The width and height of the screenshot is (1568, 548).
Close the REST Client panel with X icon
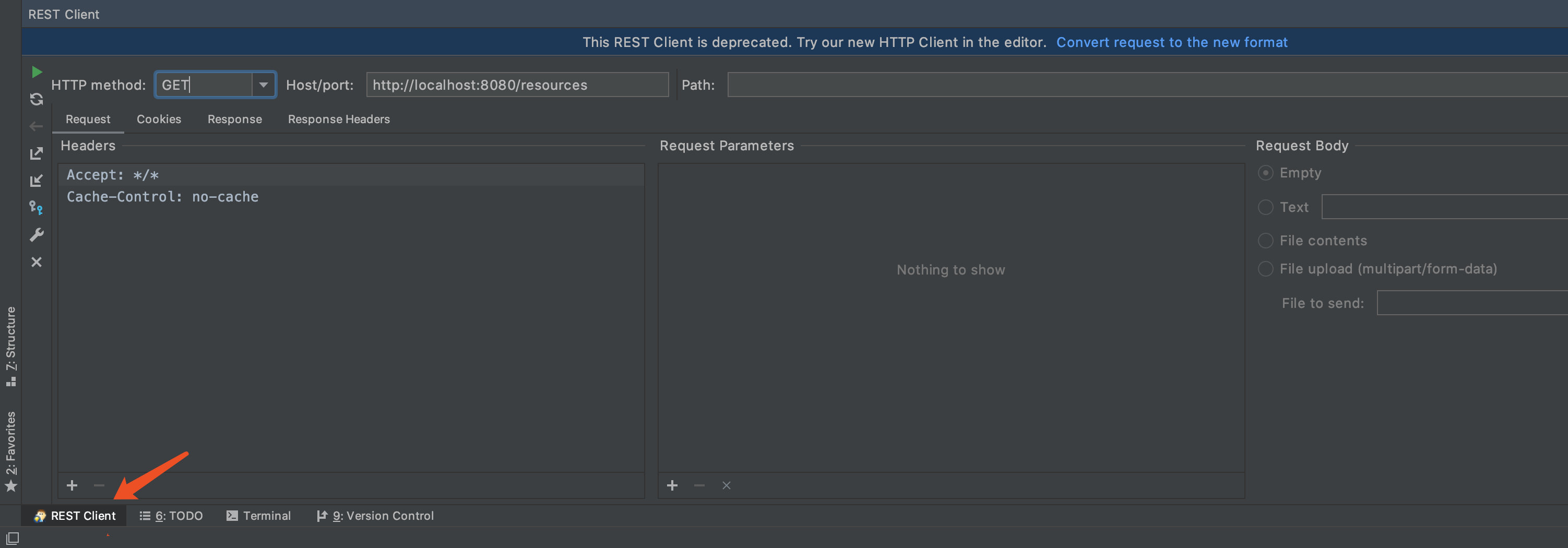pyautogui.click(x=37, y=262)
